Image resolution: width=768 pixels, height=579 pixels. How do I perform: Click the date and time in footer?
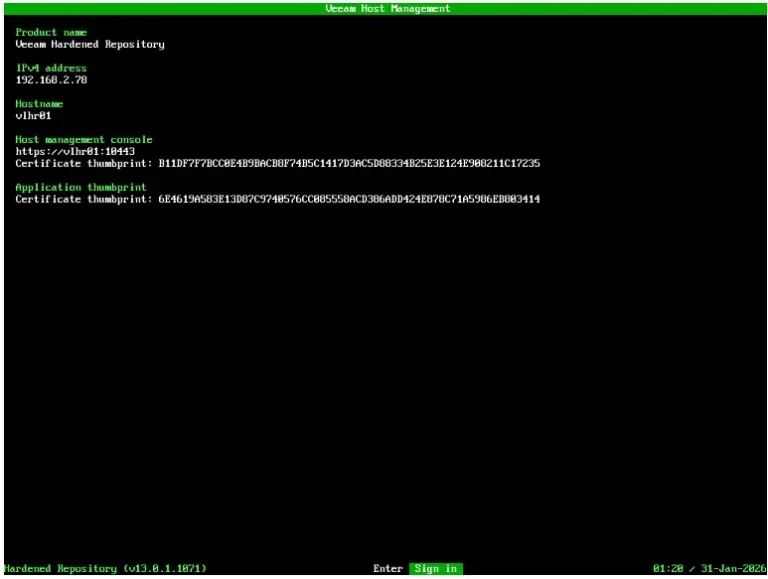pyautogui.click(x=709, y=568)
